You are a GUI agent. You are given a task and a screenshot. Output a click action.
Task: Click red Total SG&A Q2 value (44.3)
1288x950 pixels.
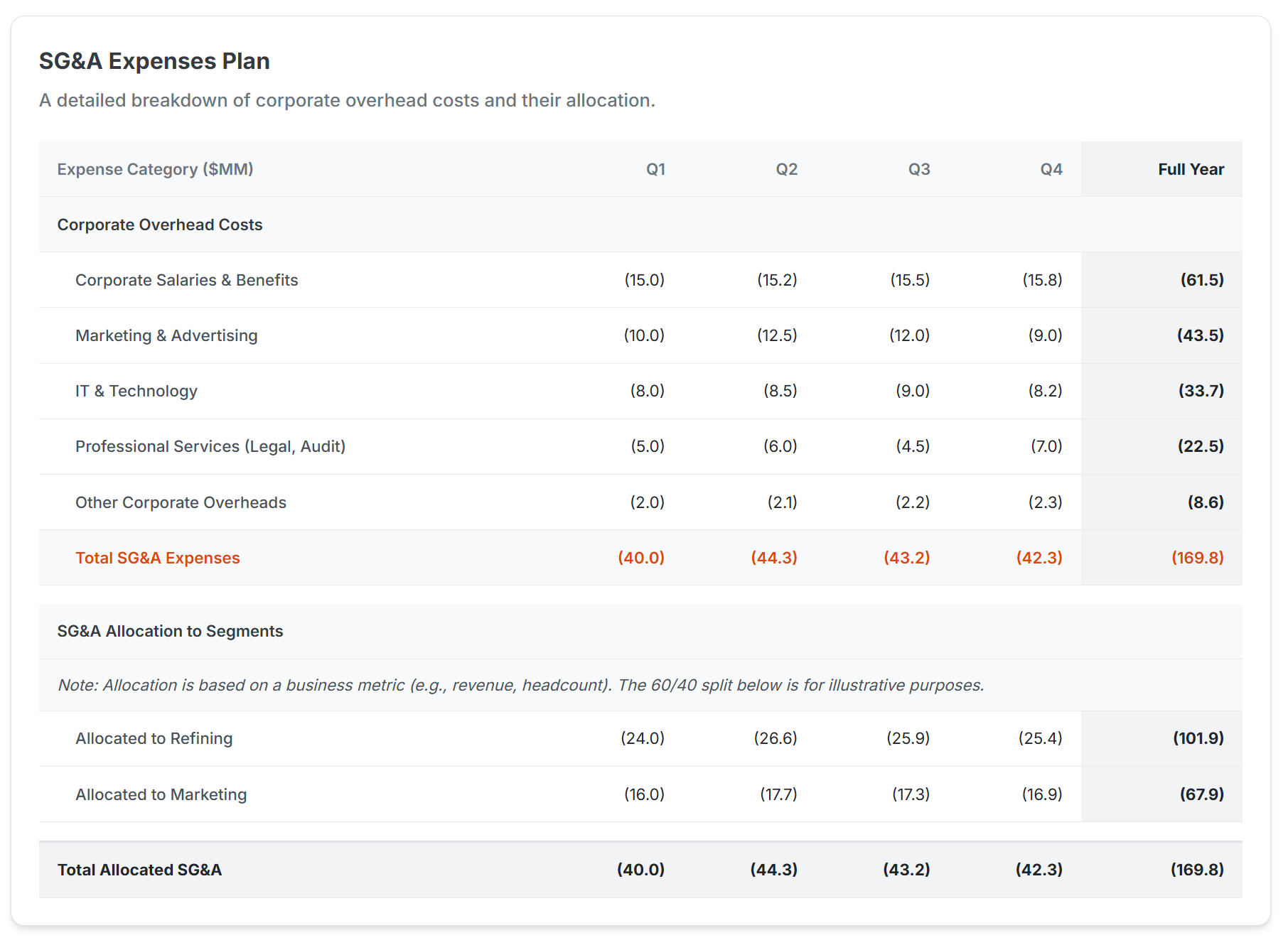774,558
